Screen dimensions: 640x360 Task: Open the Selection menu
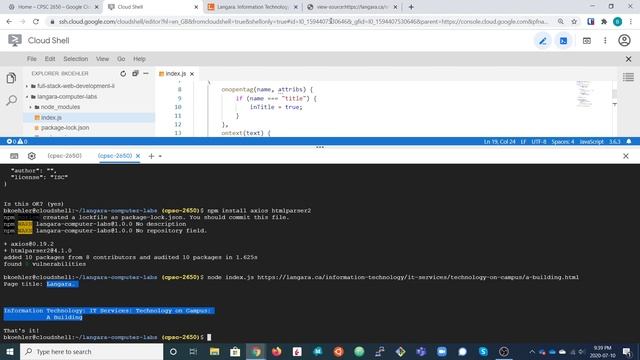coord(76,59)
